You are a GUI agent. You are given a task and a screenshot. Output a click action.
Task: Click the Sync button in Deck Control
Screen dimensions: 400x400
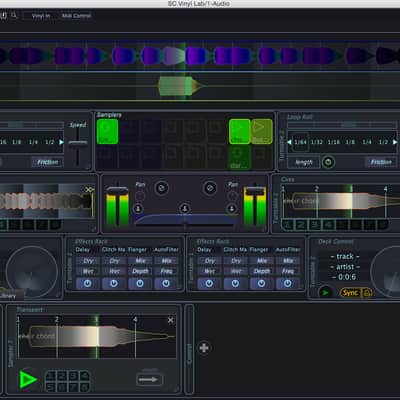pos(350,293)
